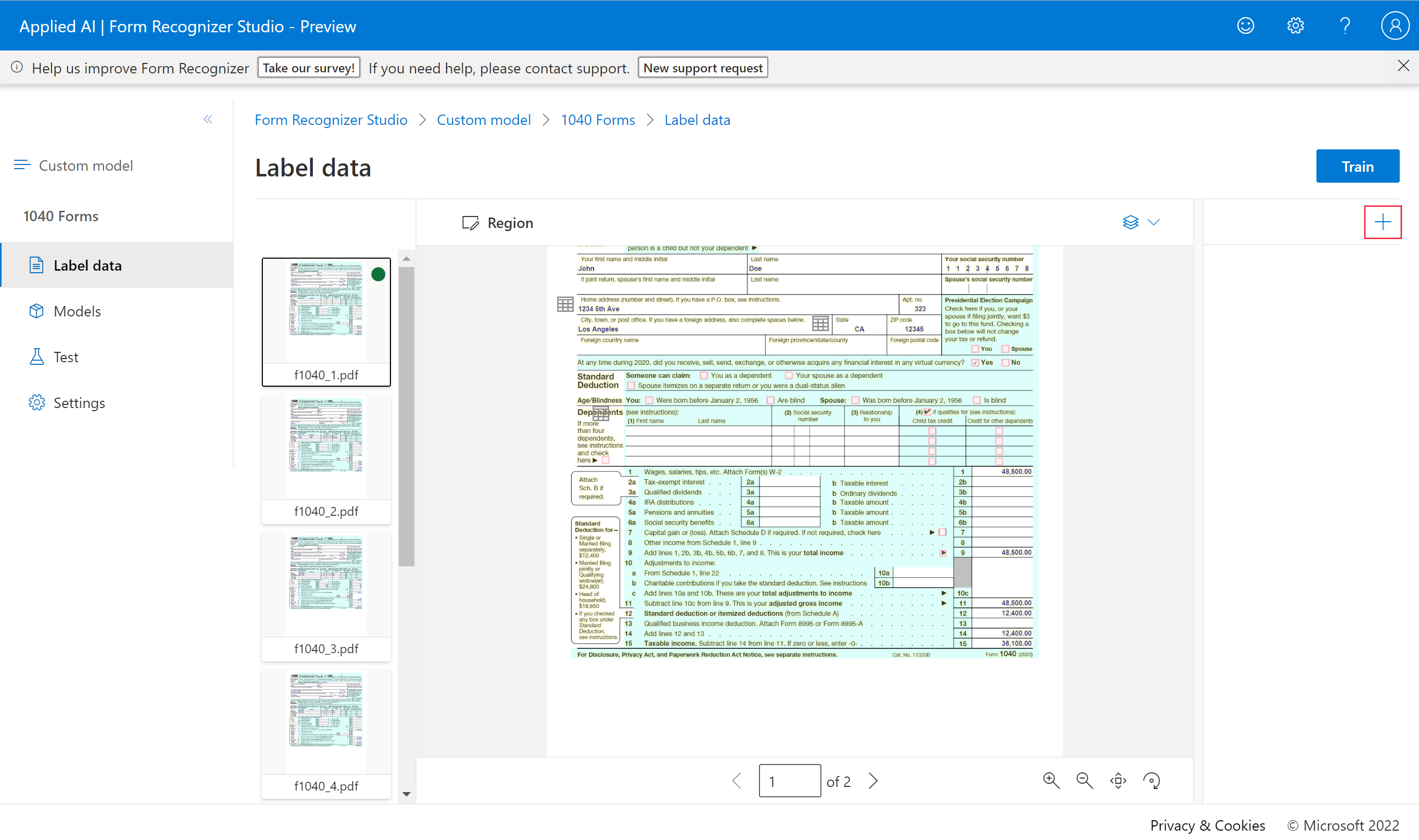Click the table icon next to State field
The width and height of the screenshot is (1419, 840).
point(820,323)
